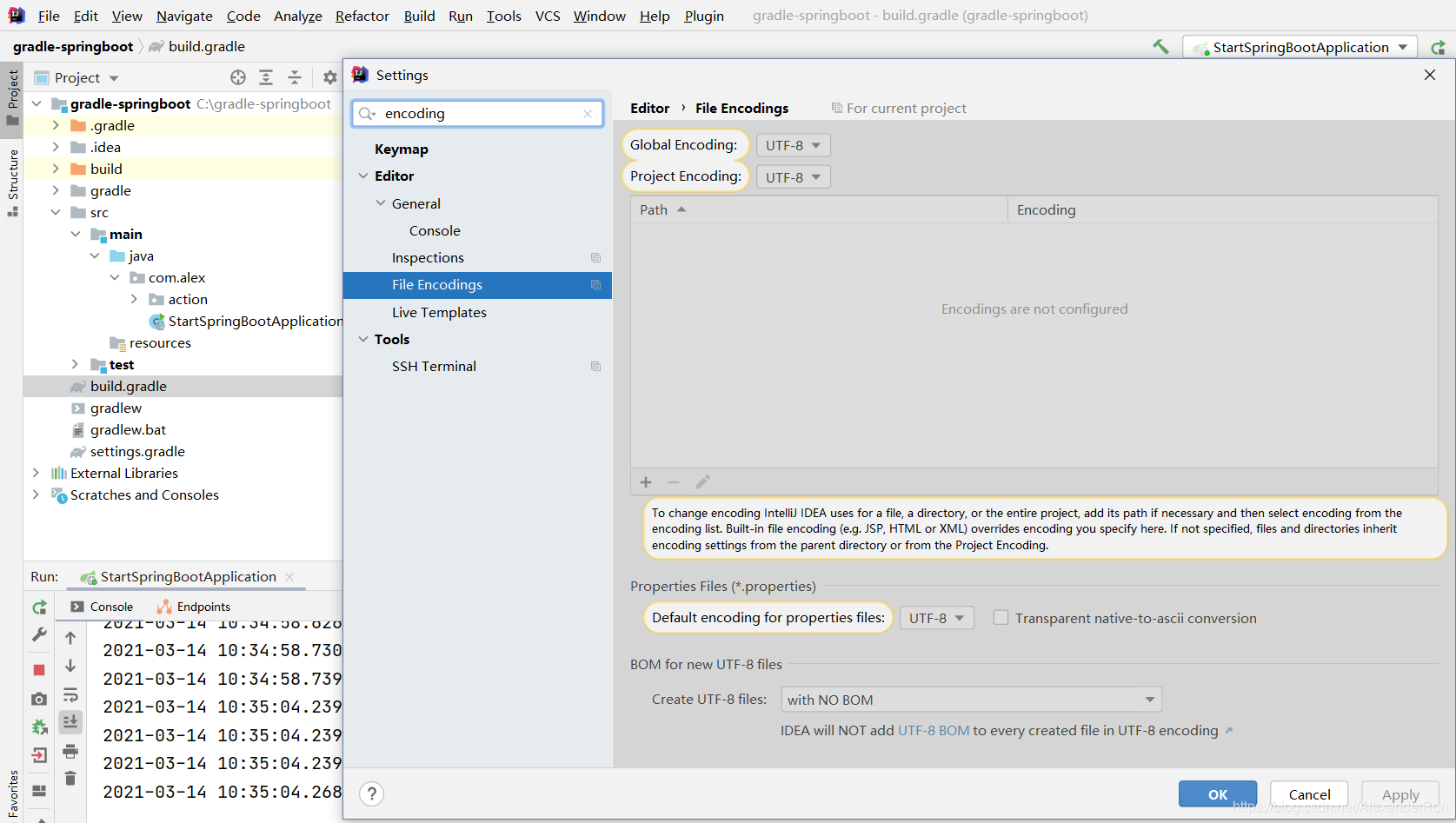Select Keymap in settings tree
Screen dimensions: 1456x823
click(401, 149)
